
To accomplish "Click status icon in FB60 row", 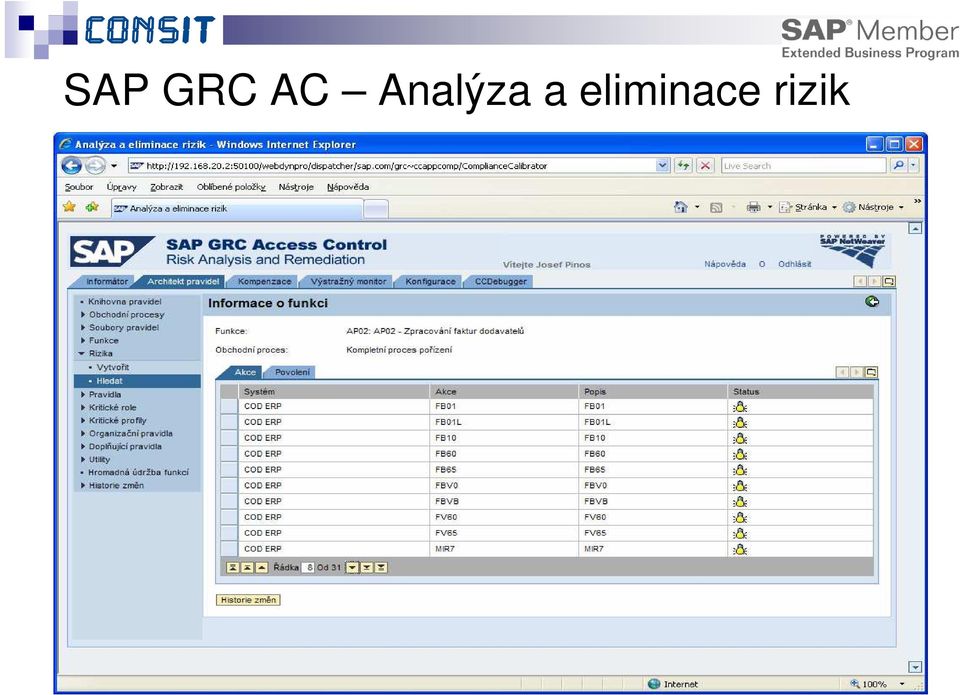I will (x=740, y=454).
